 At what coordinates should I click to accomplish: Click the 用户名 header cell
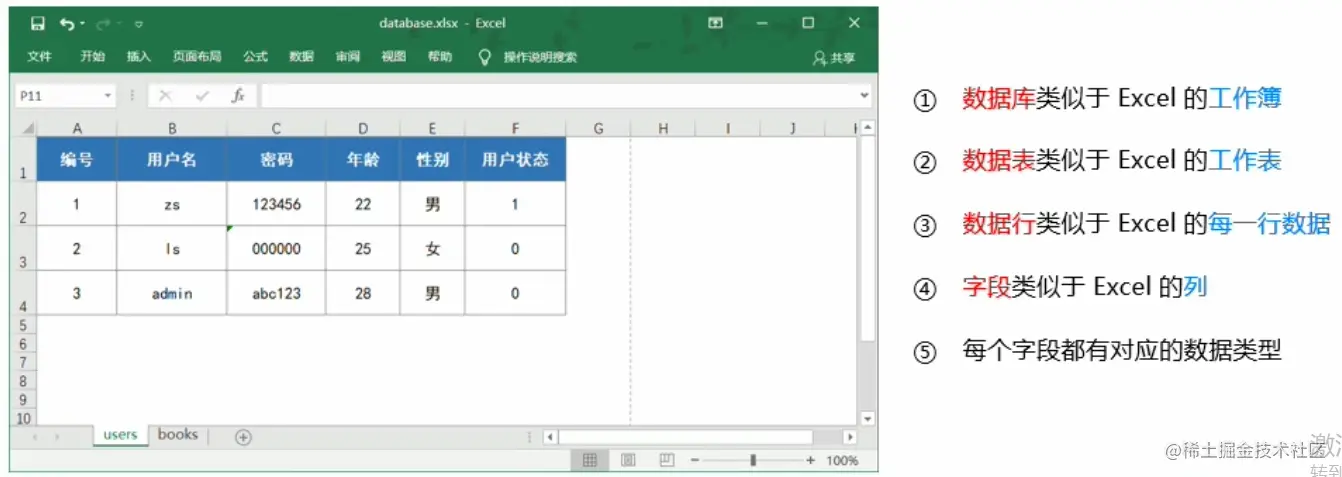171,159
